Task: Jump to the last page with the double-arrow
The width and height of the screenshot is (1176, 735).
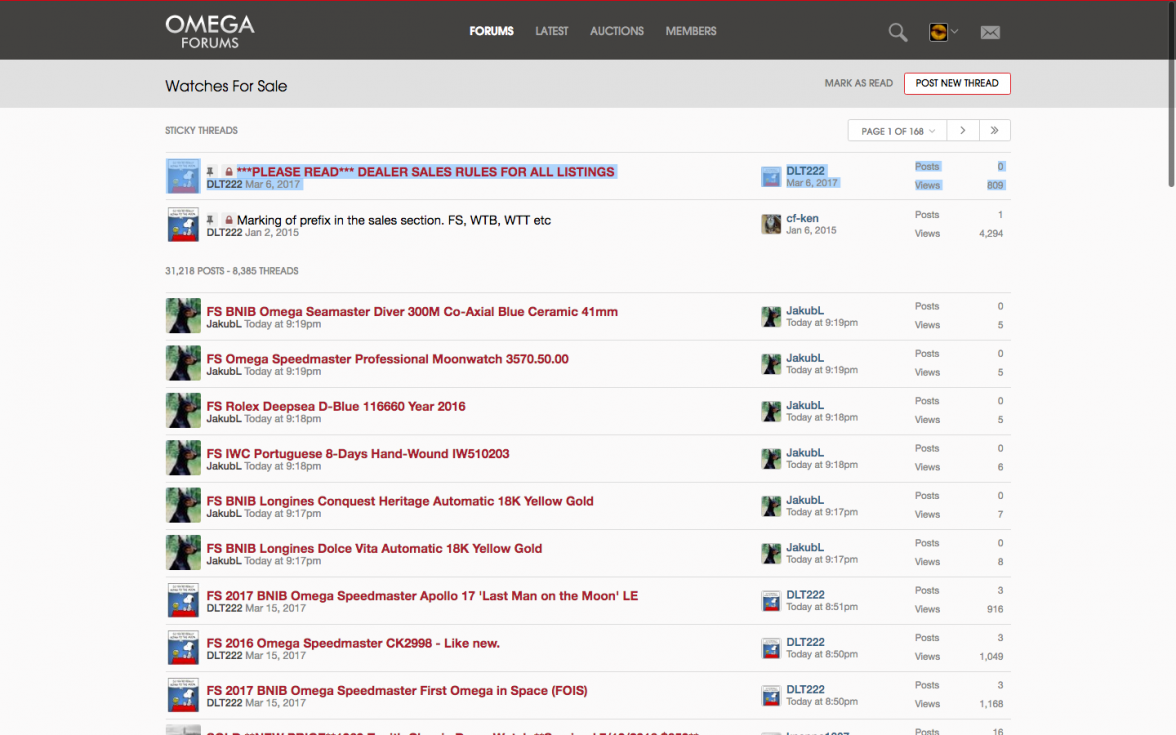Action: pyautogui.click(x=994, y=130)
